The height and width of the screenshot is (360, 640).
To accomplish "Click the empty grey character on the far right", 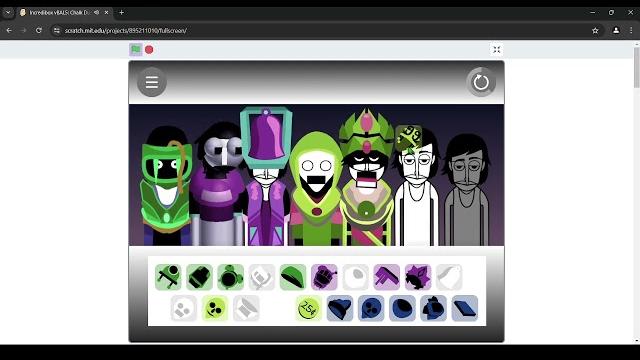I will click(x=466, y=190).
